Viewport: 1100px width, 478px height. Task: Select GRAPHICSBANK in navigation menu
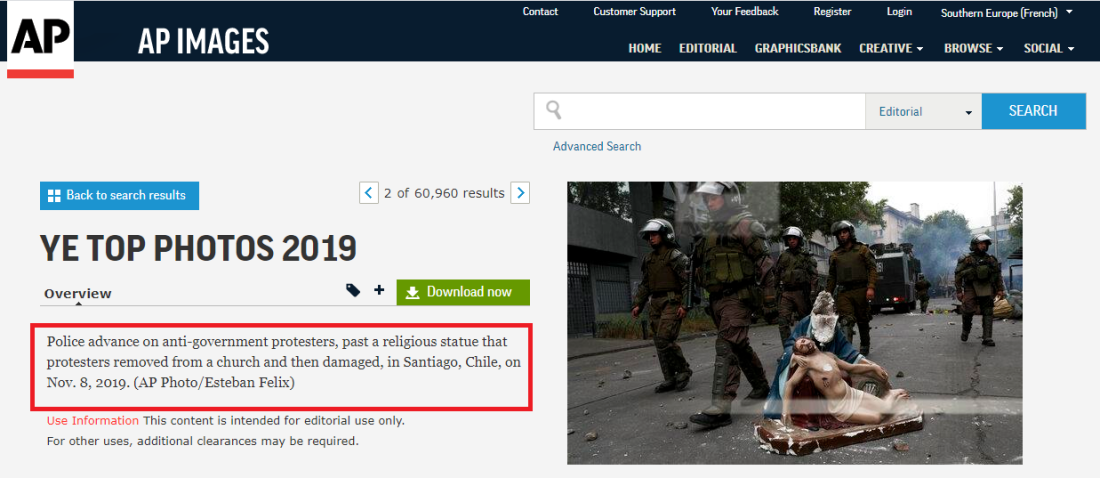pos(798,48)
